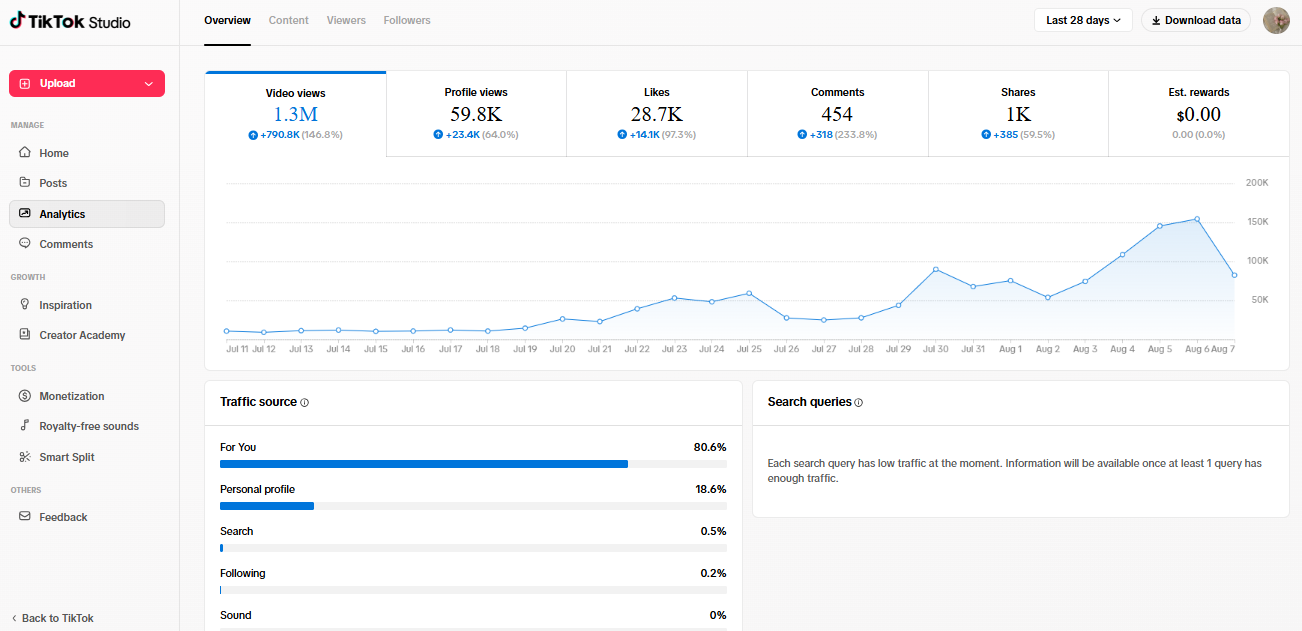
Task: Click the Comments up-arrow indicator
Action: [x=802, y=135]
